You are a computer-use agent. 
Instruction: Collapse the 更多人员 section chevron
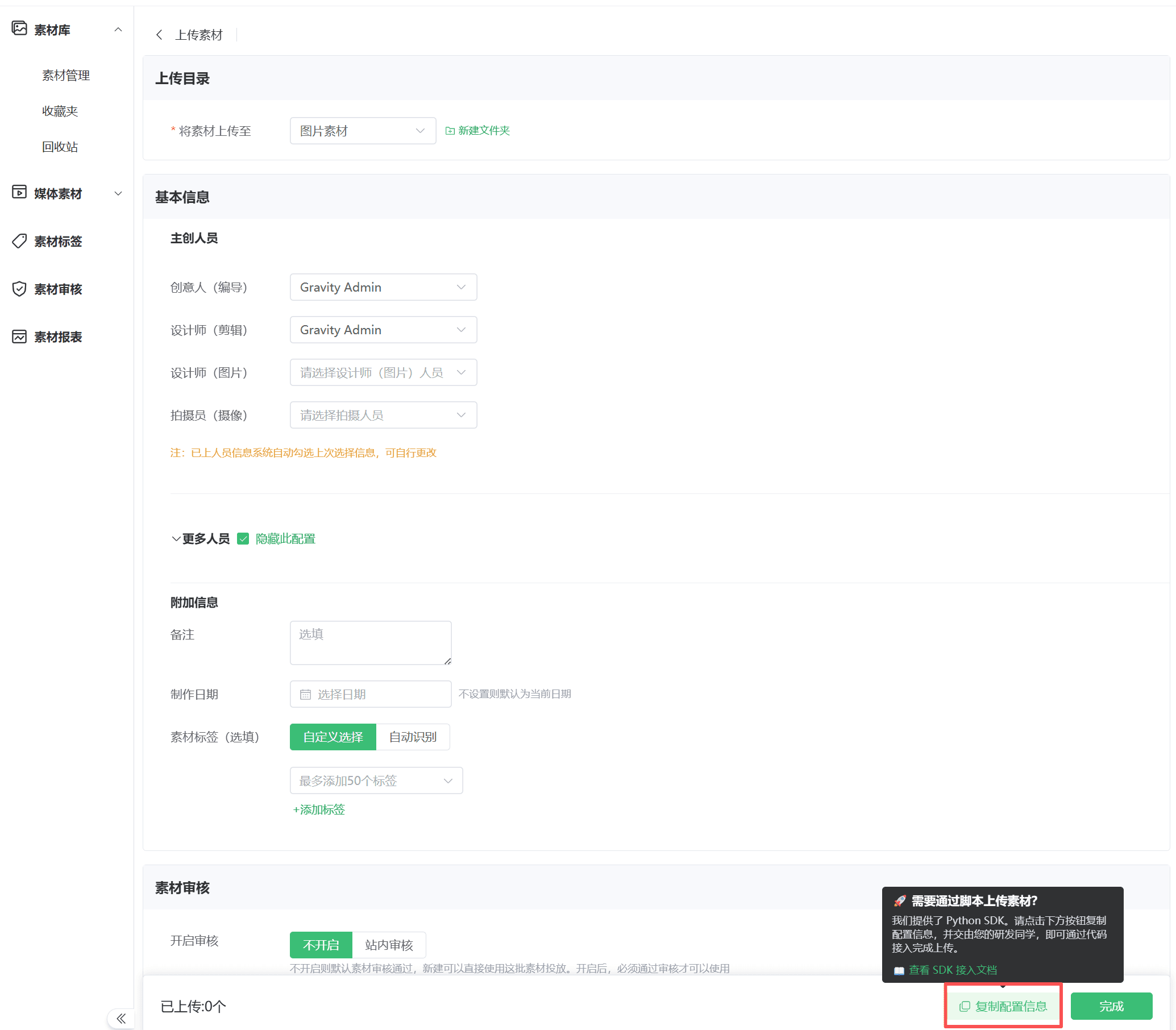tap(176, 538)
